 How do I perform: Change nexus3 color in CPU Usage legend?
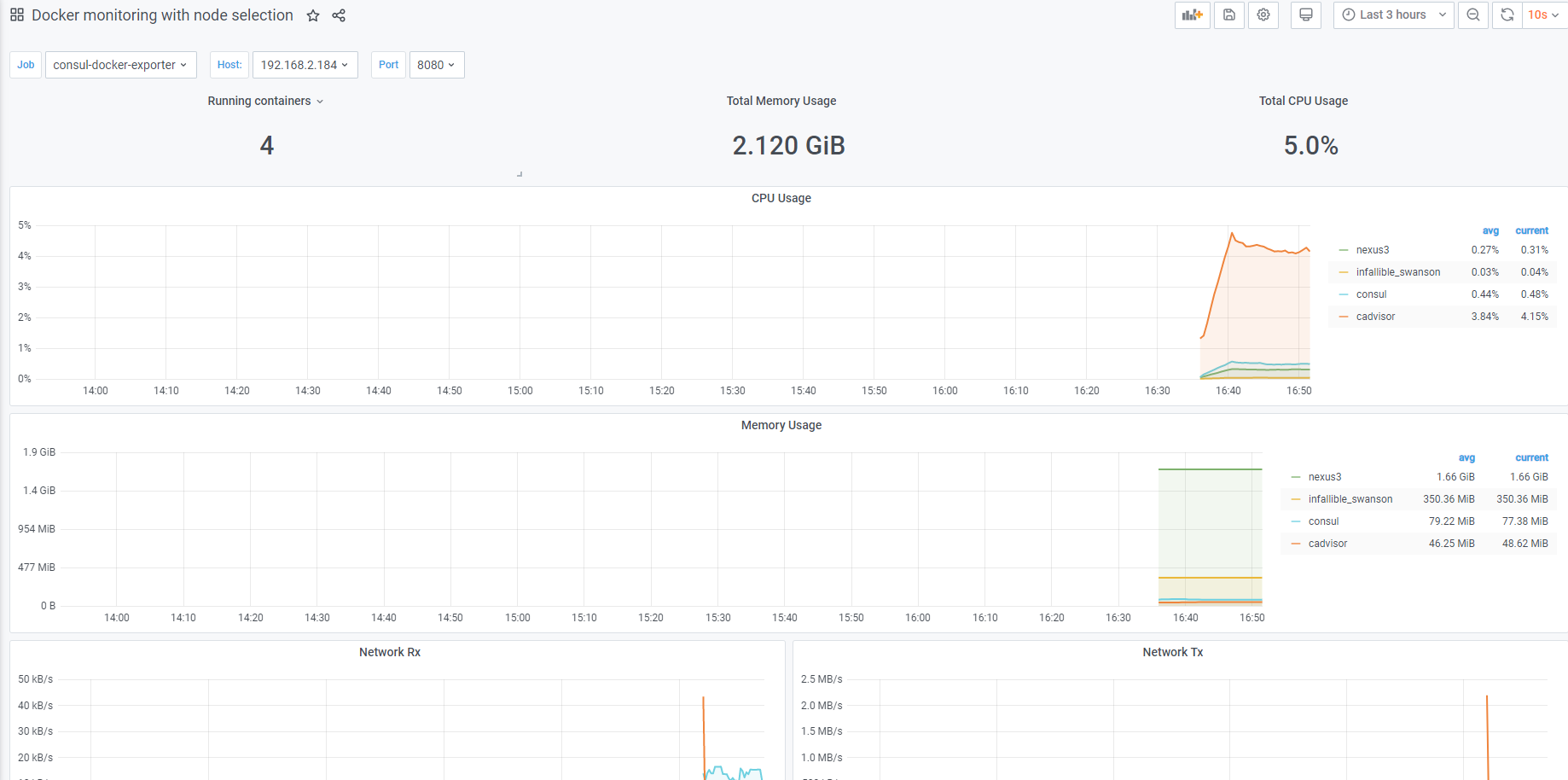[1344, 250]
